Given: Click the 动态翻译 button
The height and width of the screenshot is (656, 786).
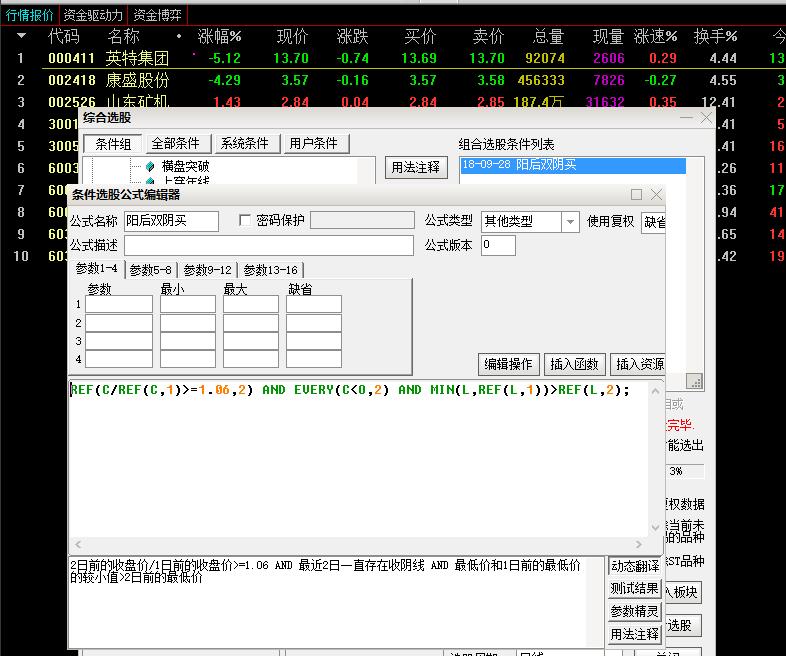Looking at the screenshot, I should 635,567.
